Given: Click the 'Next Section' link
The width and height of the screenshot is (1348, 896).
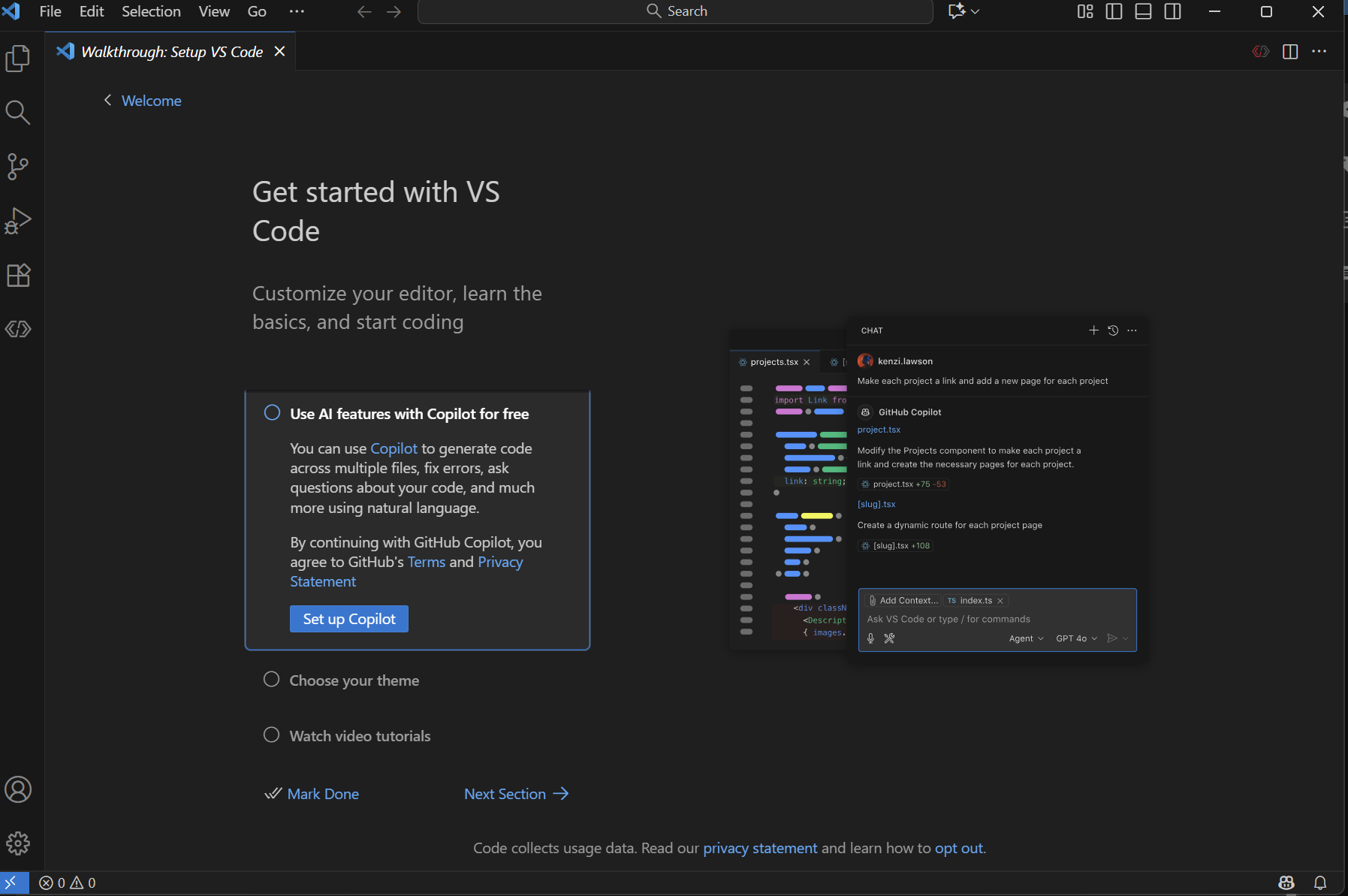Looking at the screenshot, I should click(x=516, y=794).
